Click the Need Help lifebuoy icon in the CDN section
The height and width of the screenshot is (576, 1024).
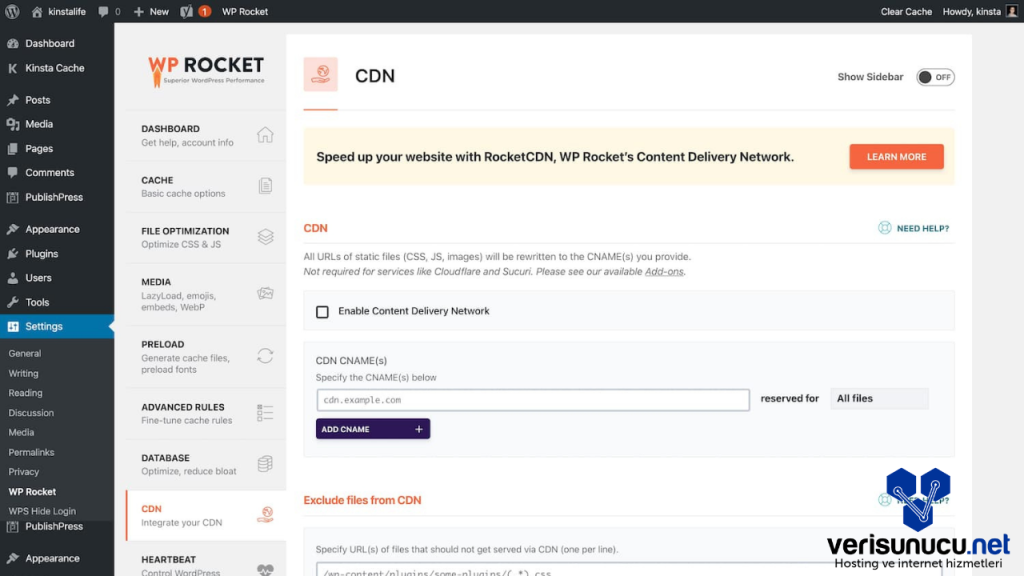tap(884, 227)
